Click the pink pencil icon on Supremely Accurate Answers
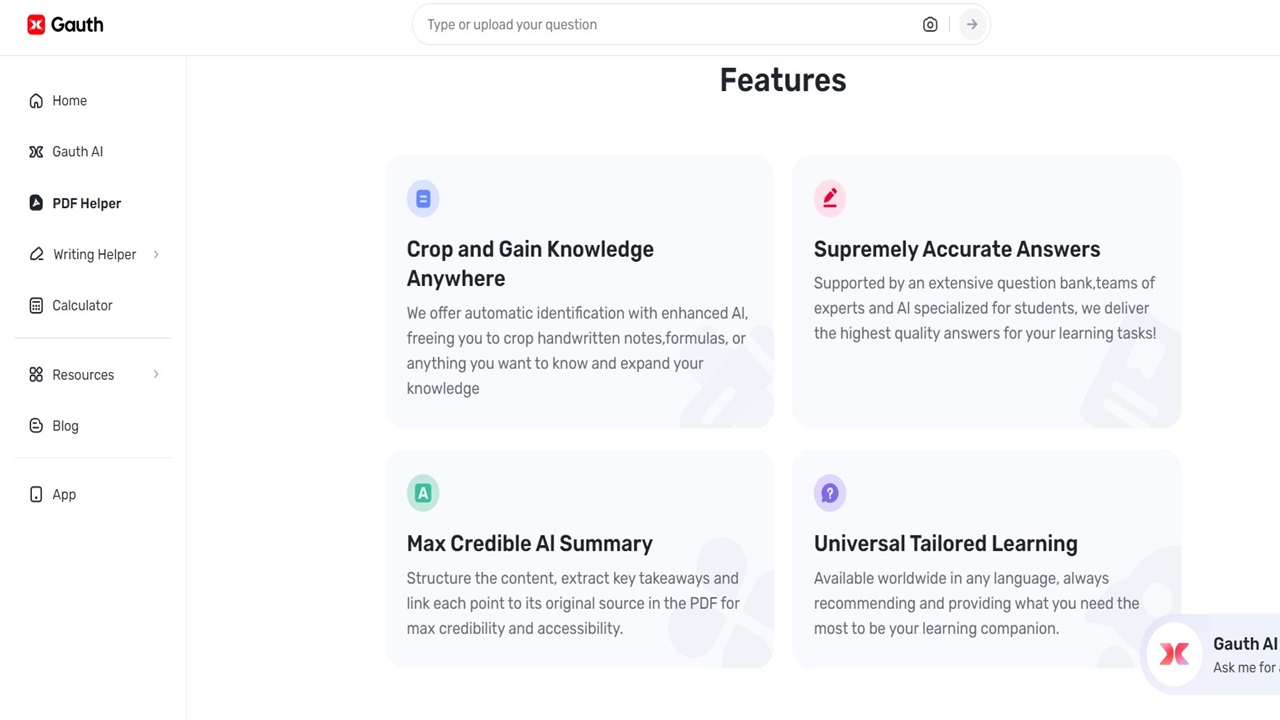Viewport: 1280px width, 720px height. click(830, 198)
